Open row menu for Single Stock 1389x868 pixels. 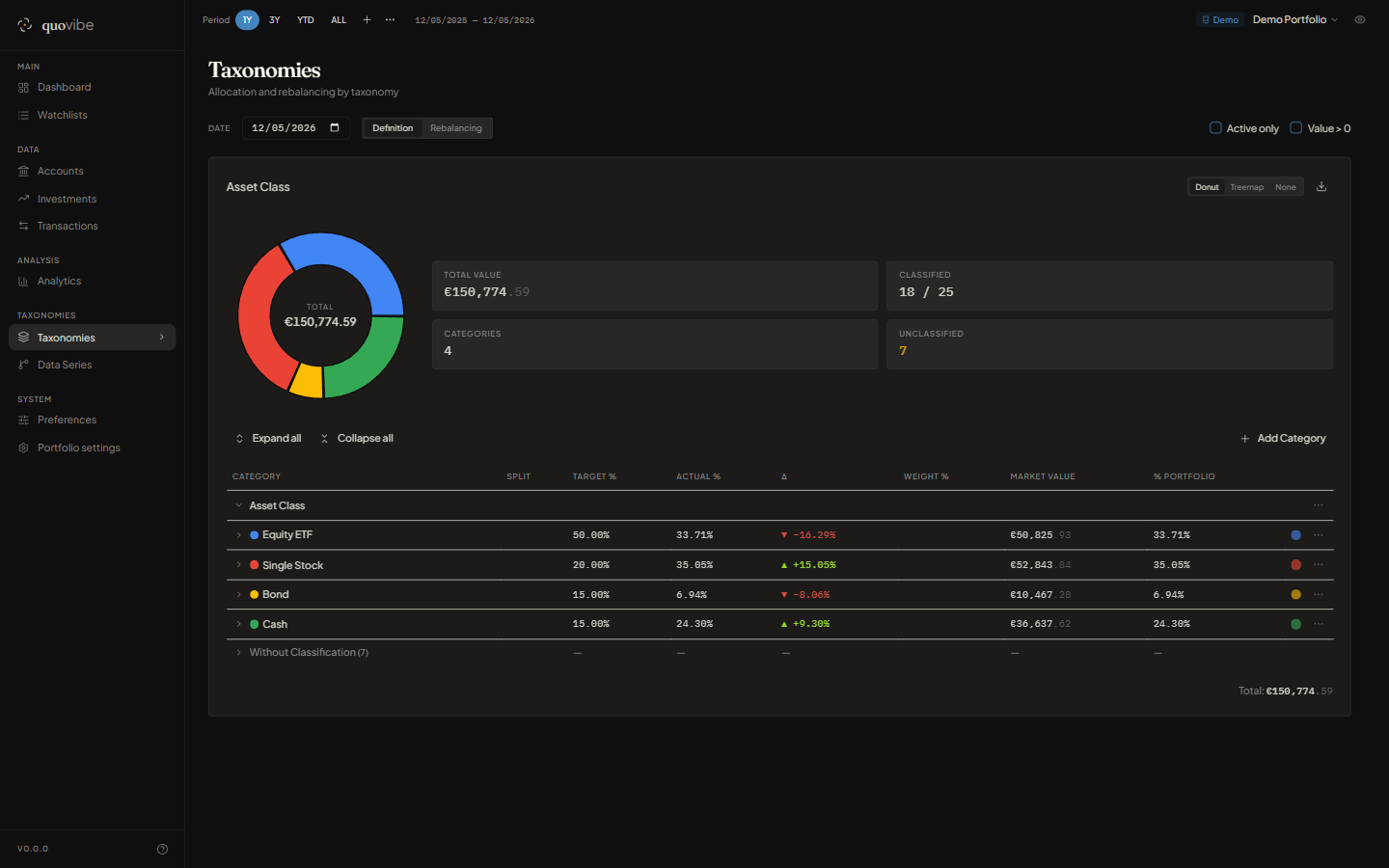coord(1318,565)
